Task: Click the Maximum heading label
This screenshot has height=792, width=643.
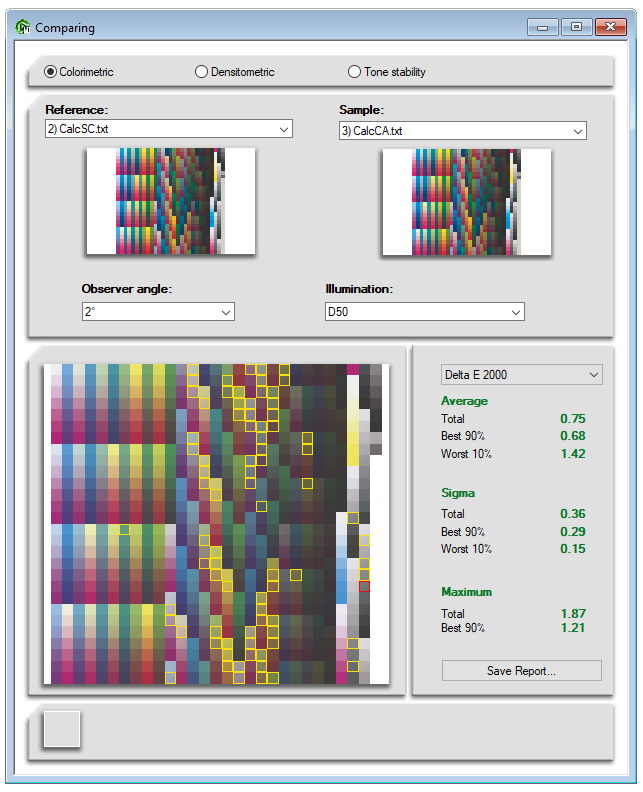Action: point(466,592)
